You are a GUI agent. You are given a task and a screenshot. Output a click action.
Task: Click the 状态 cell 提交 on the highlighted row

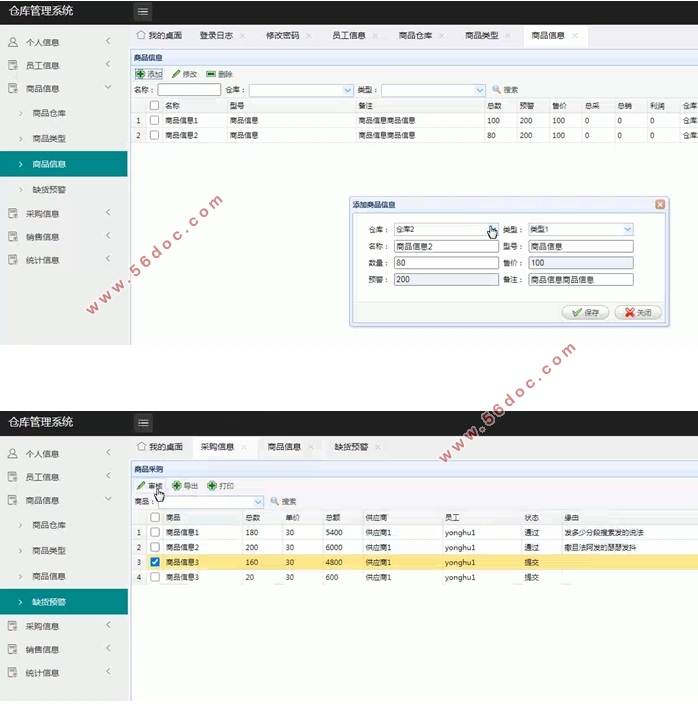coord(532,562)
